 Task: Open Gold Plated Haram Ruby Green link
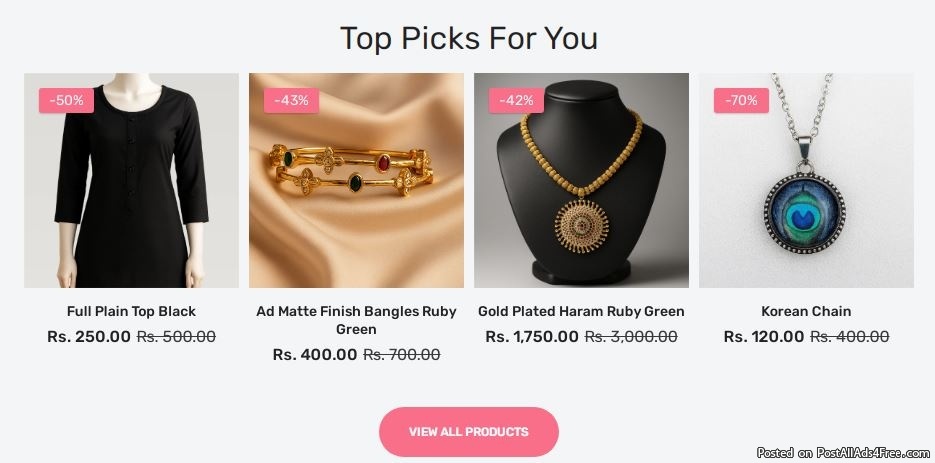click(x=581, y=311)
